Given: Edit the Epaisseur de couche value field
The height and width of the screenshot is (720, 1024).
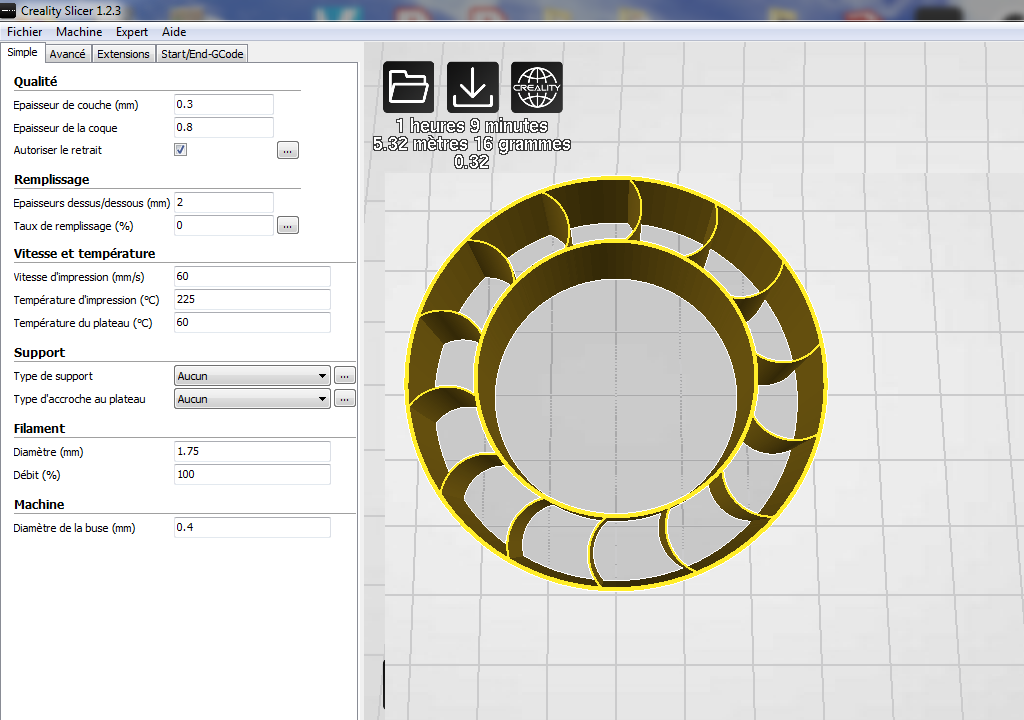Looking at the screenshot, I should tap(222, 103).
